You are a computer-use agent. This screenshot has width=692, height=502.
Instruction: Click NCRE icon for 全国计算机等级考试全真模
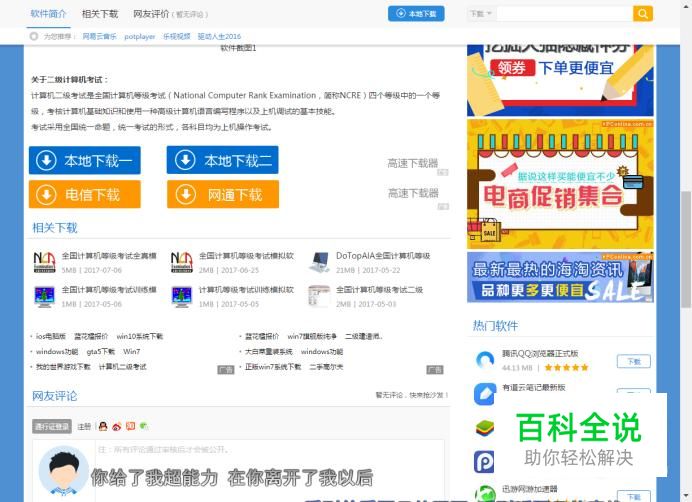45,262
